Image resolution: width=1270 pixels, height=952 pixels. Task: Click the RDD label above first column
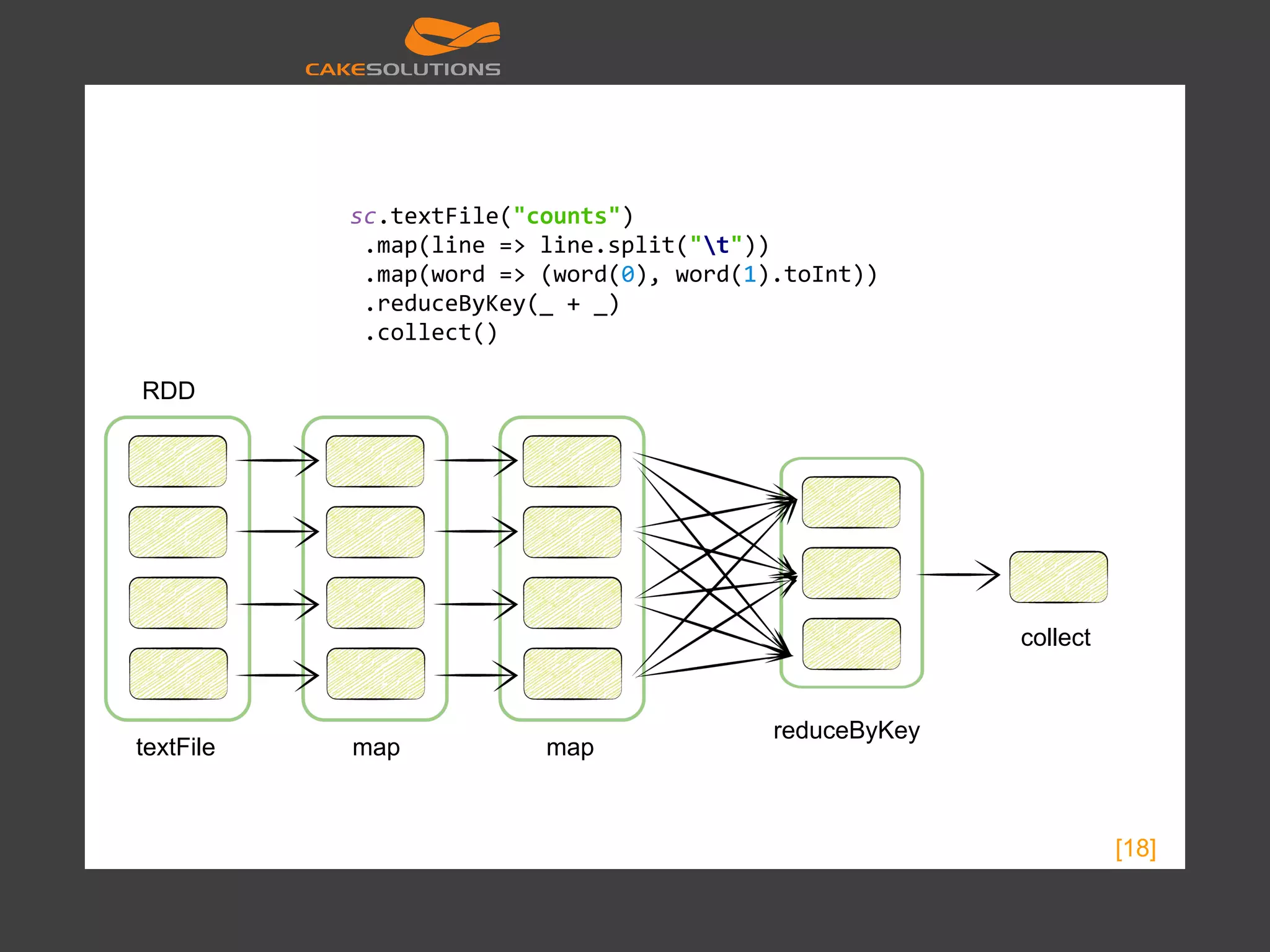click(168, 391)
